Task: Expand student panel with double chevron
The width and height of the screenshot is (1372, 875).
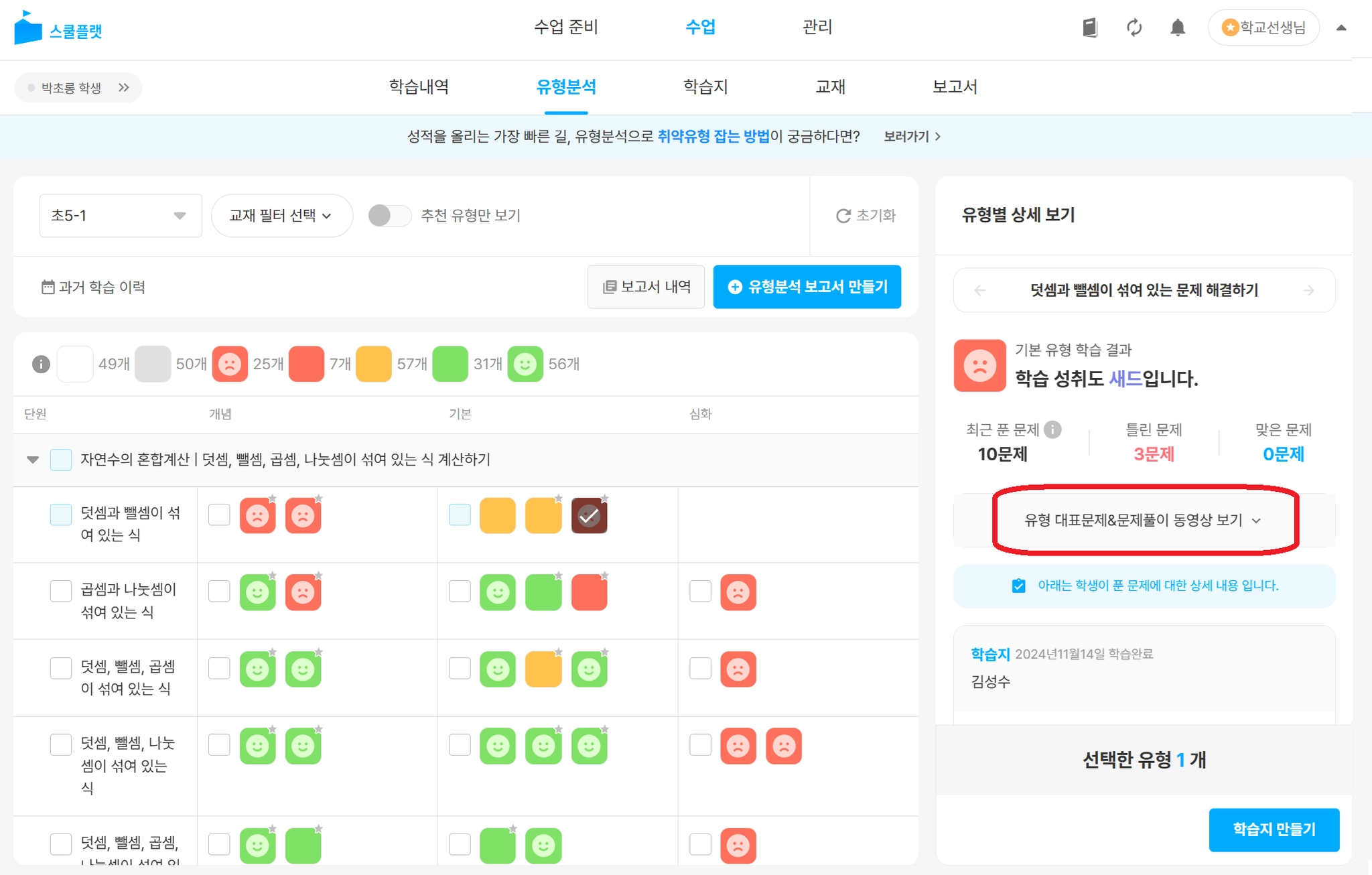Action: coord(123,87)
